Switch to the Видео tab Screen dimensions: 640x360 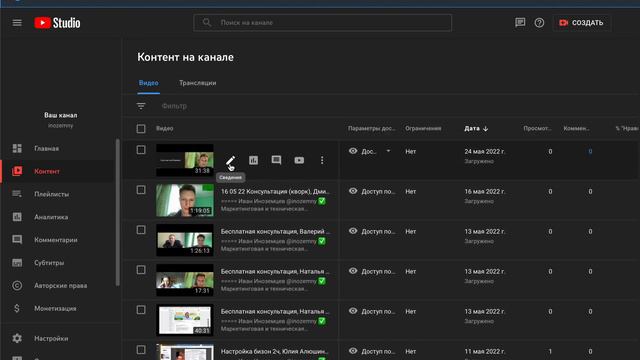click(x=149, y=83)
